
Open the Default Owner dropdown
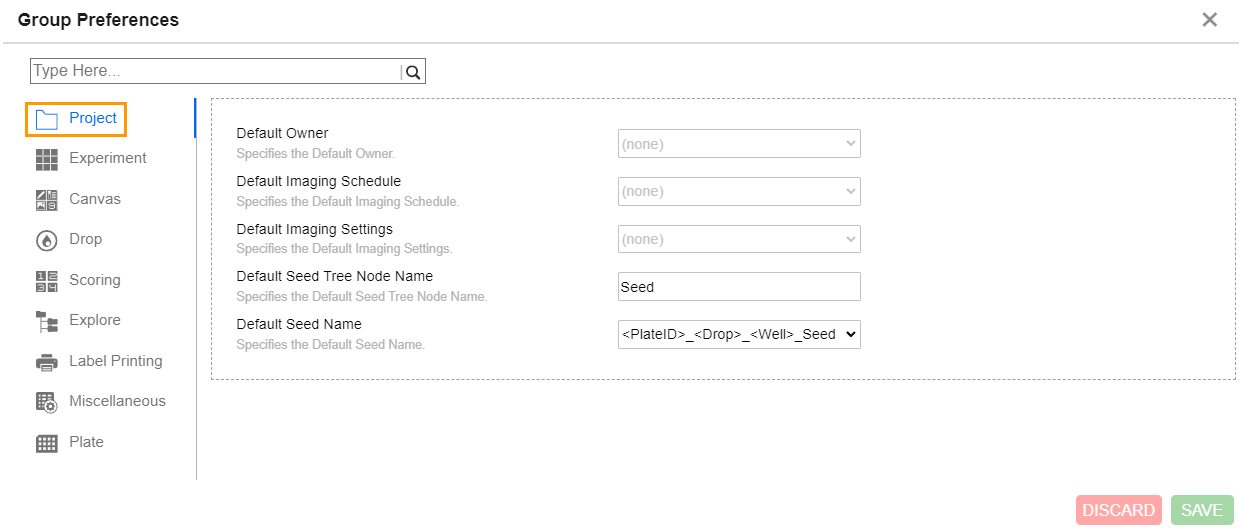pos(739,144)
